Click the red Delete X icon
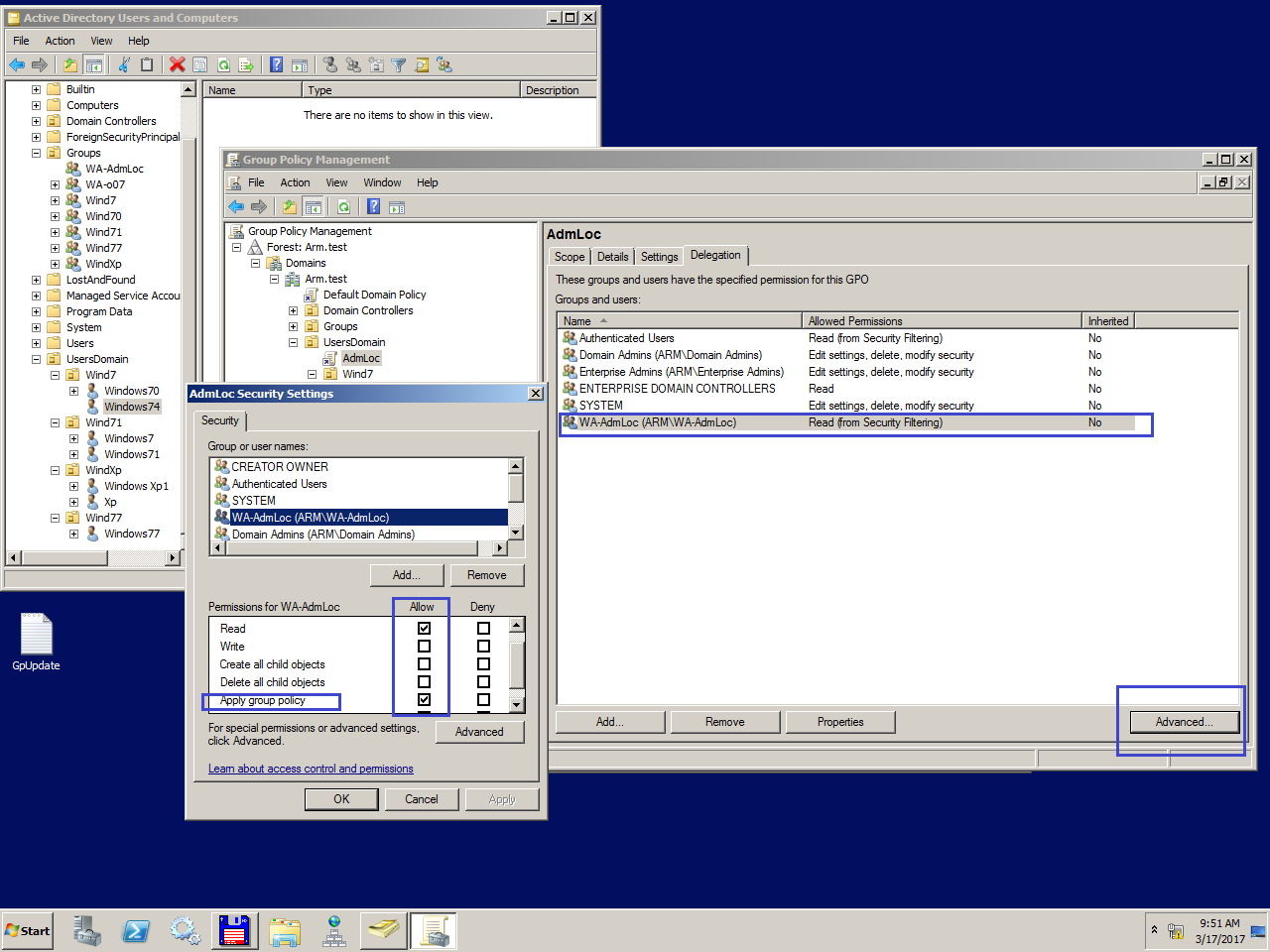Image resolution: width=1270 pixels, height=952 pixels. [177, 64]
